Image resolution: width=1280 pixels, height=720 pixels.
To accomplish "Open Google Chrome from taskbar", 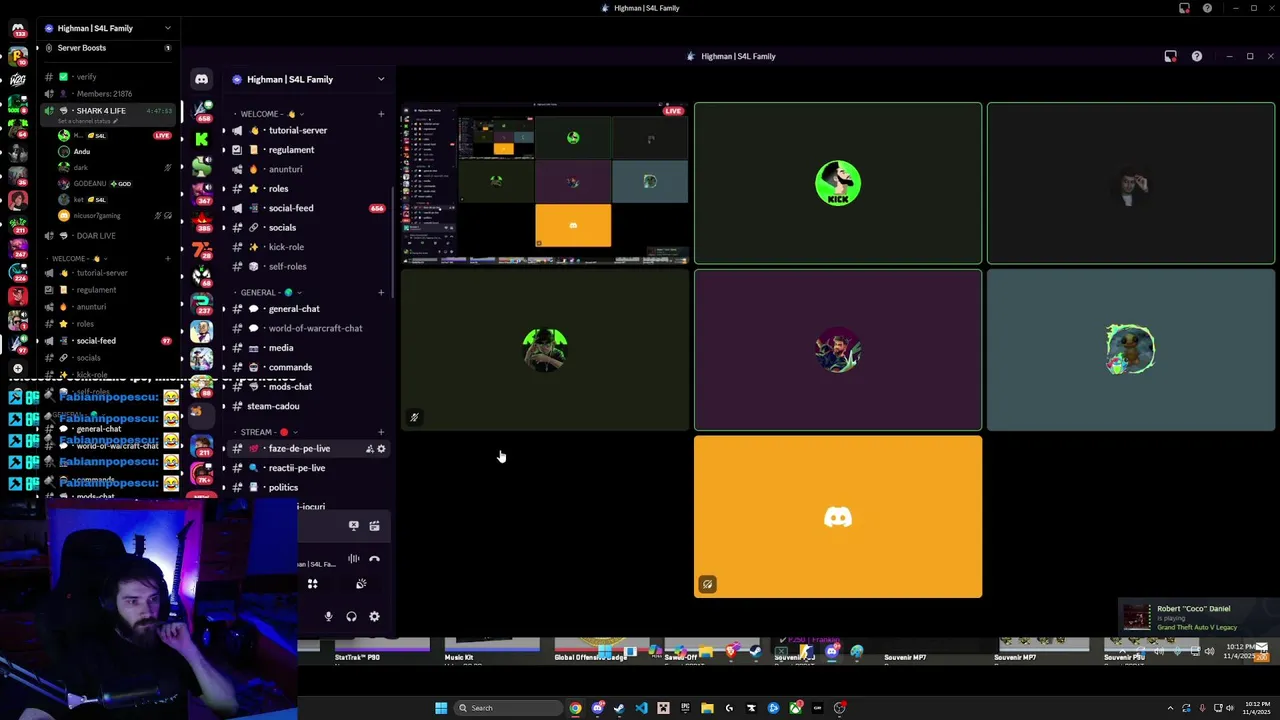I will (576, 708).
